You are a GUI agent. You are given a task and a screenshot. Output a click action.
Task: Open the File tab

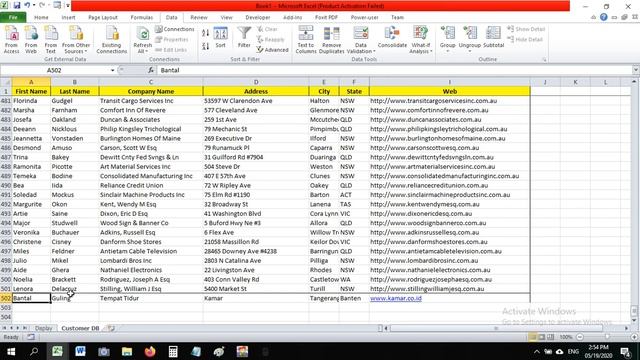13,18
